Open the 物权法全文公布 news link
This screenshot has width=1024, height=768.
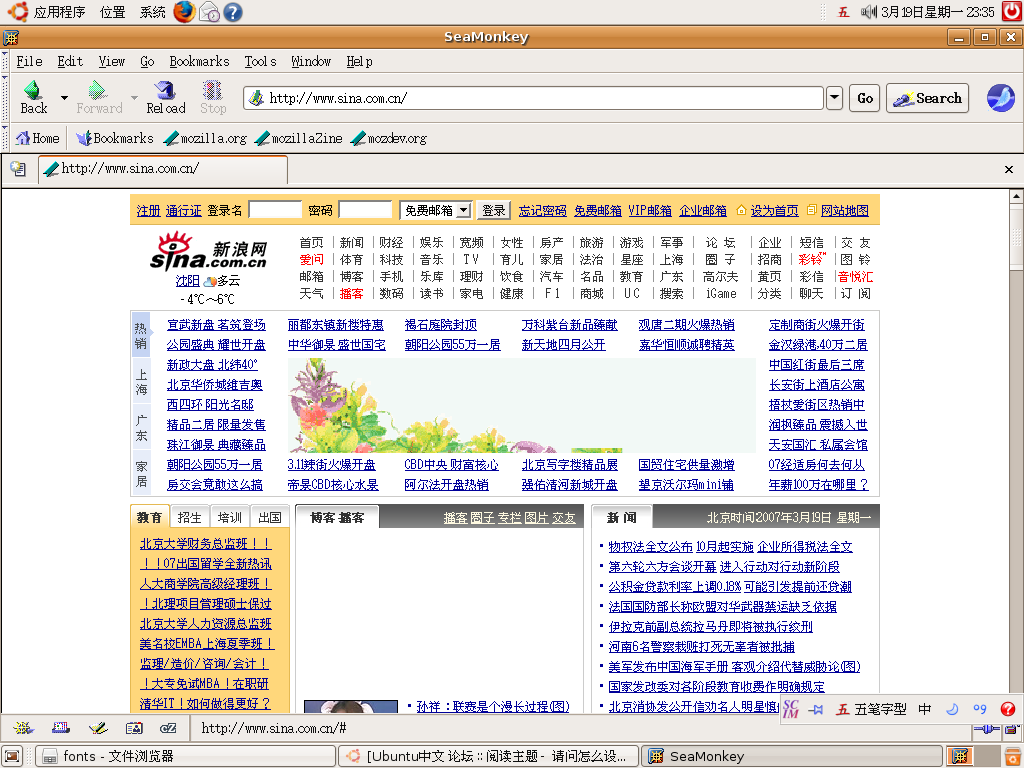[x=650, y=547]
